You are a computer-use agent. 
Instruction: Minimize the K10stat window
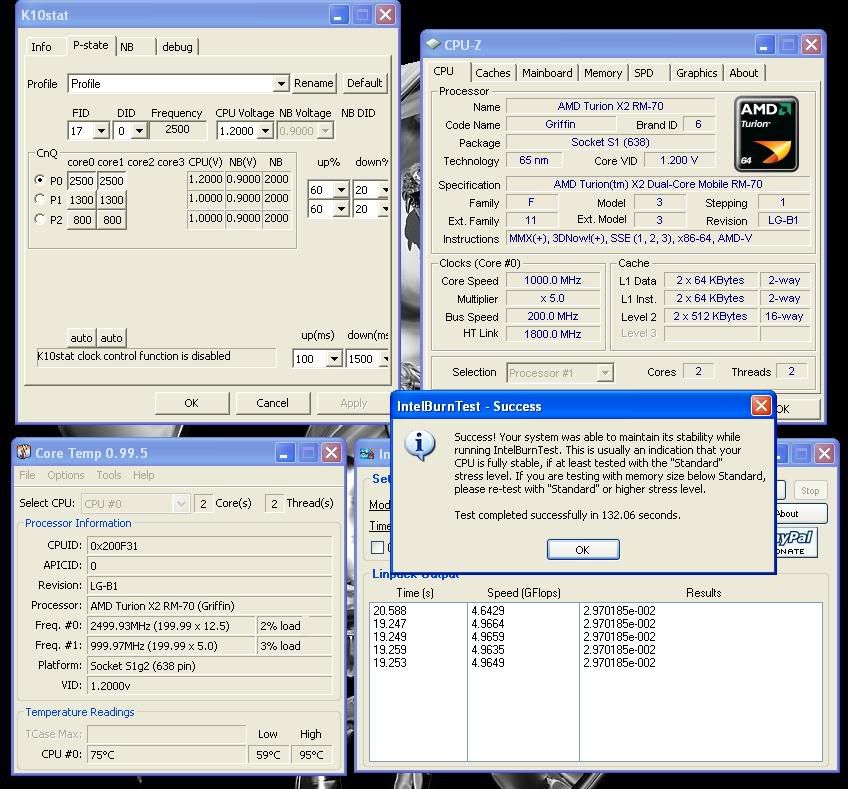(340, 15)
